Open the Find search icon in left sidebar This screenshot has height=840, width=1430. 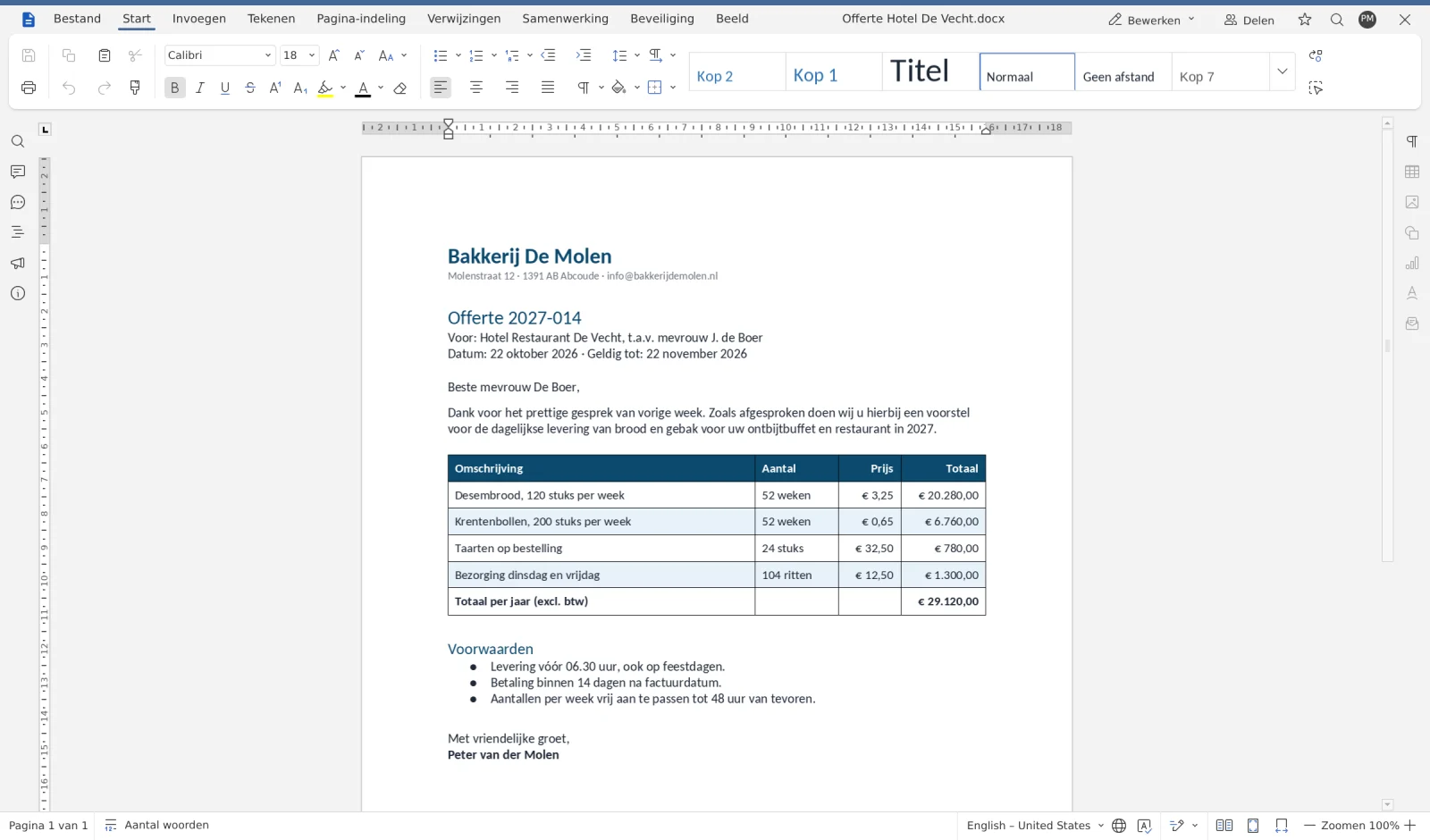pyautogui.click(x=18, y=141)
